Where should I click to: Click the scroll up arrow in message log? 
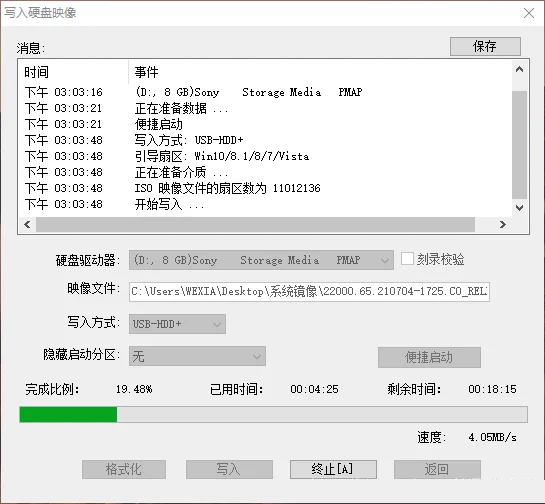tap(519, 69)
